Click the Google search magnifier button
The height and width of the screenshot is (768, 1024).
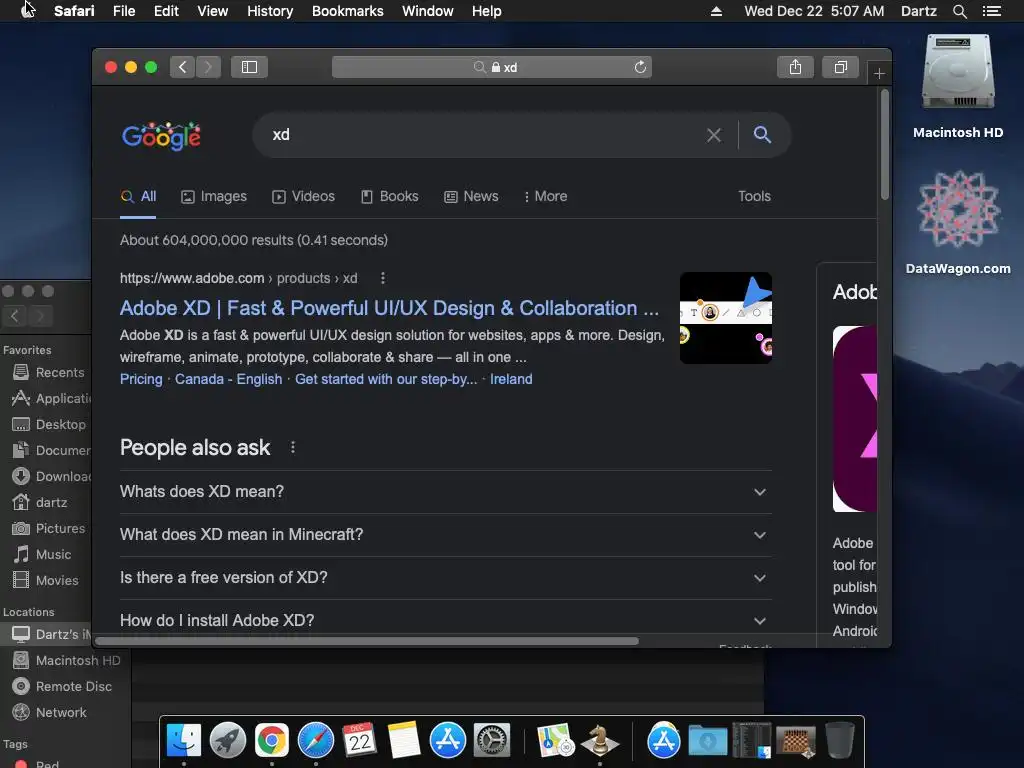coord(762,135)
